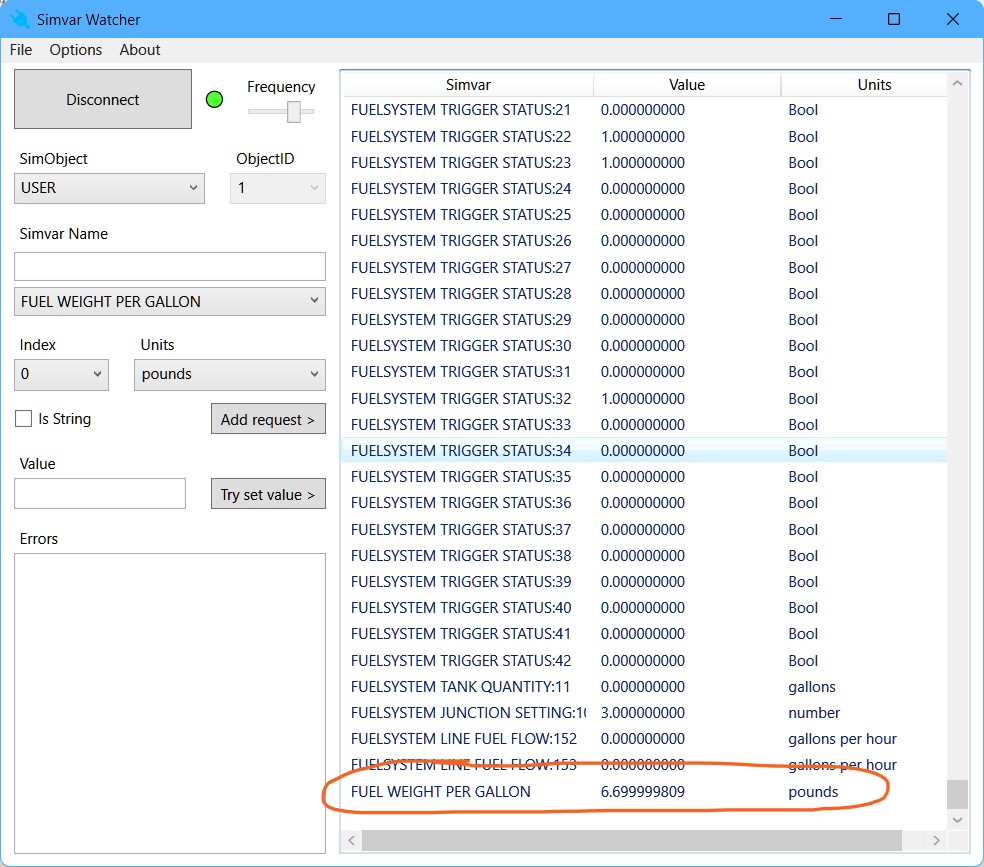Click the value 6.699999809
The height and width of the screenshot is (867, 984).
(643, 792)
